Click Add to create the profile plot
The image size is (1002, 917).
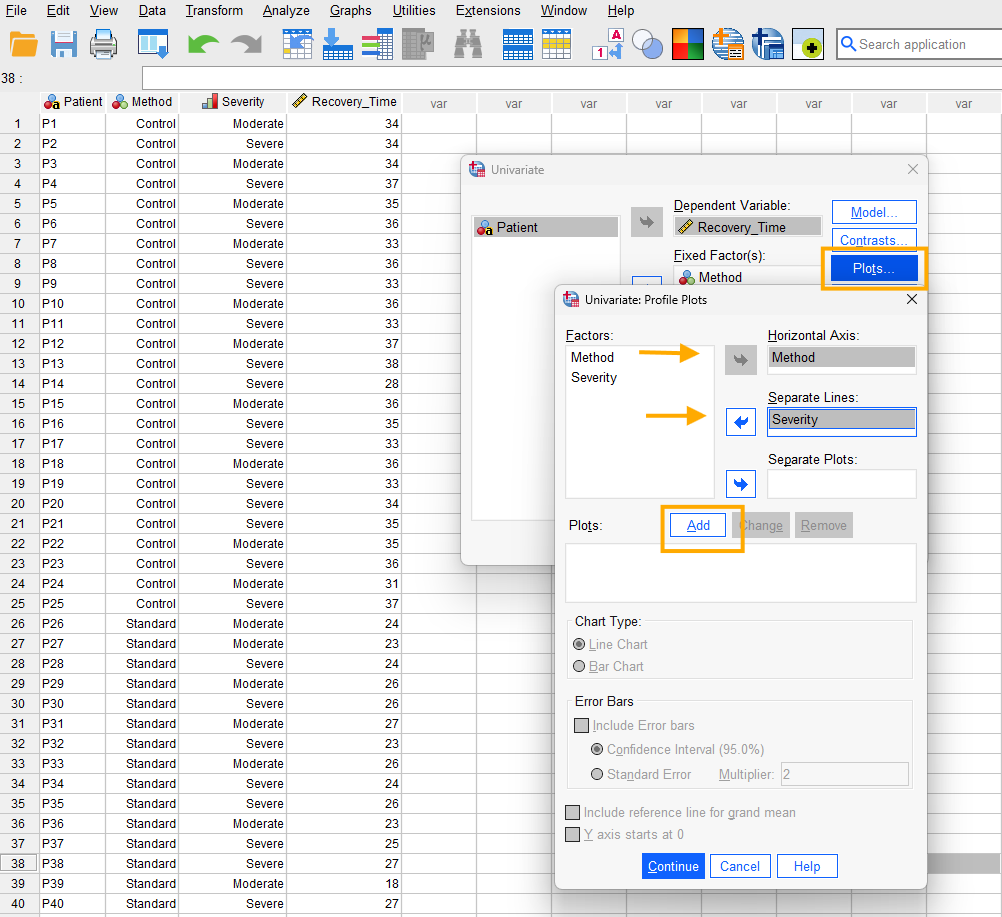coord(698,524)
